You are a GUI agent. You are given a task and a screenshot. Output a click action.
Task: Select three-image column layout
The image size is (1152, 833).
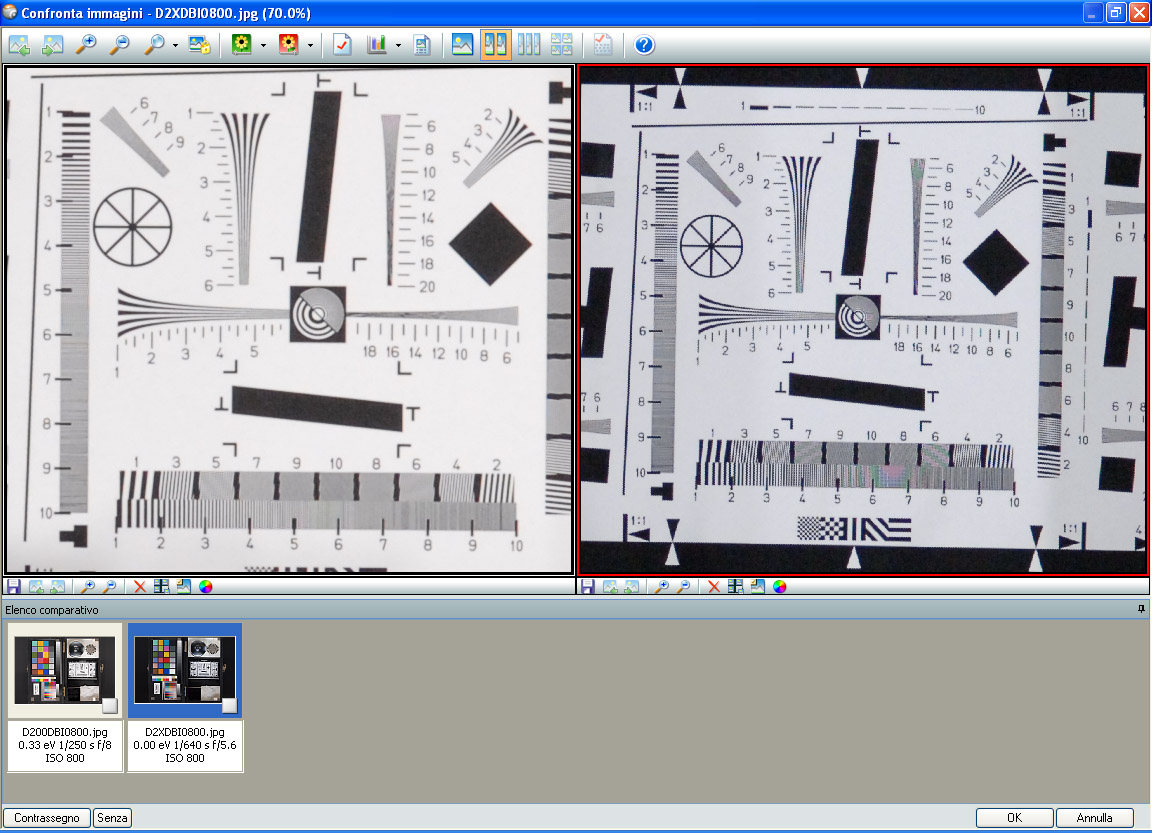[529, 45]
